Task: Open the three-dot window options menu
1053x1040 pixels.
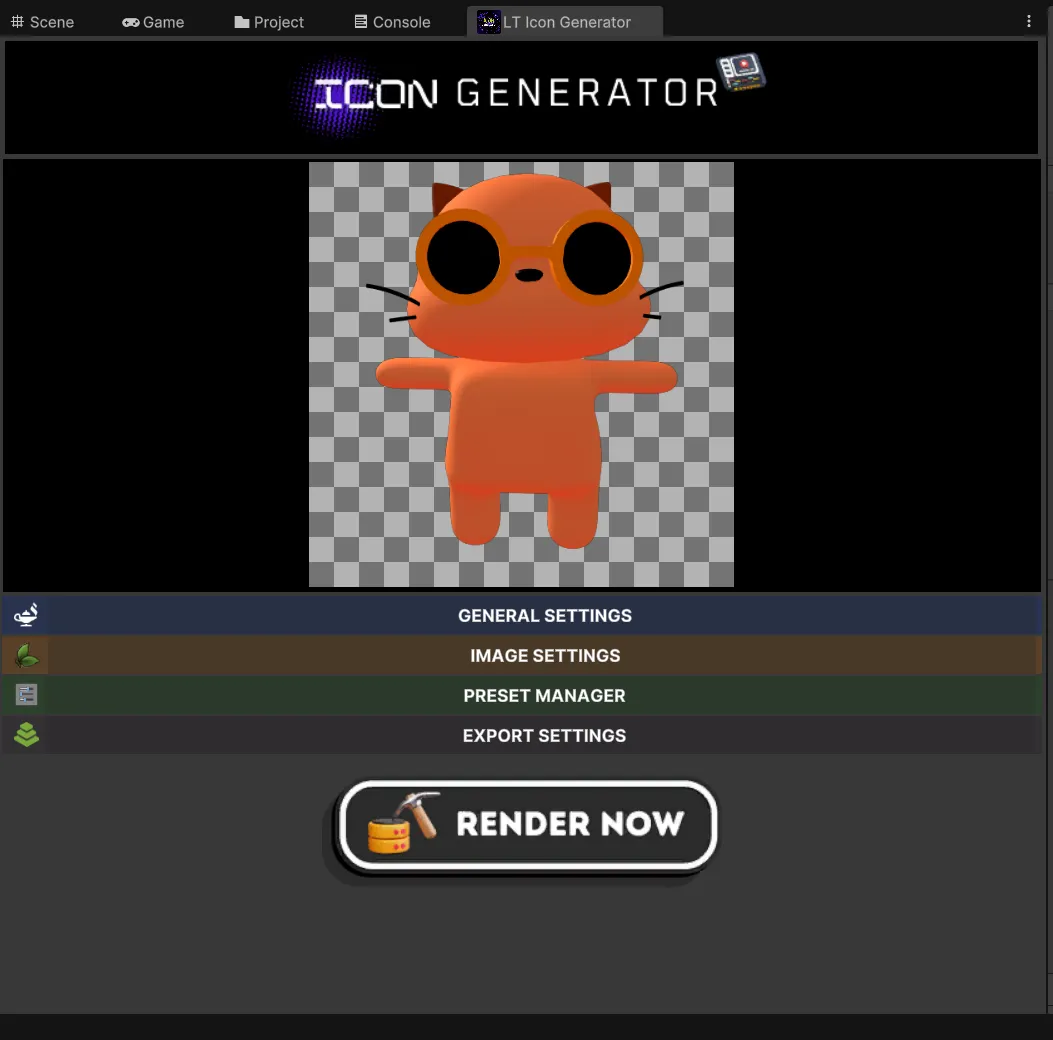Action: click(1028, 20)
